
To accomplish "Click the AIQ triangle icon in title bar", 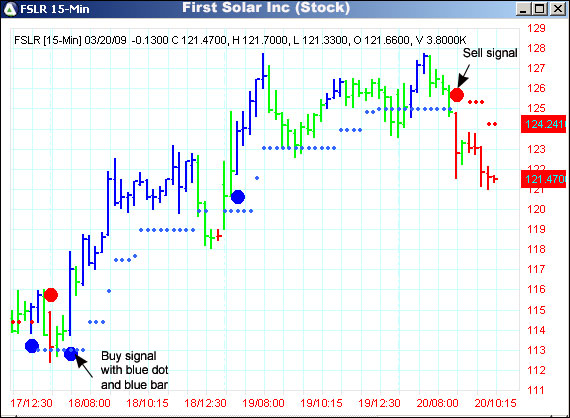I will pyautogui.click(x=10, y=9).
